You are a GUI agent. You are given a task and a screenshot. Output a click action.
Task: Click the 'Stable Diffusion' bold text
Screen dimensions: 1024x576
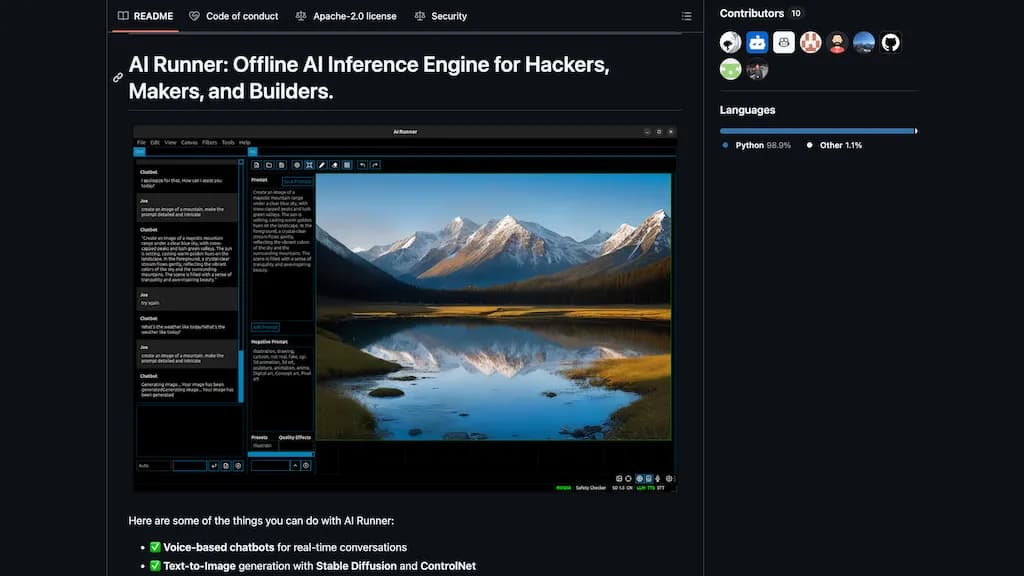click(x=356, y=566)
